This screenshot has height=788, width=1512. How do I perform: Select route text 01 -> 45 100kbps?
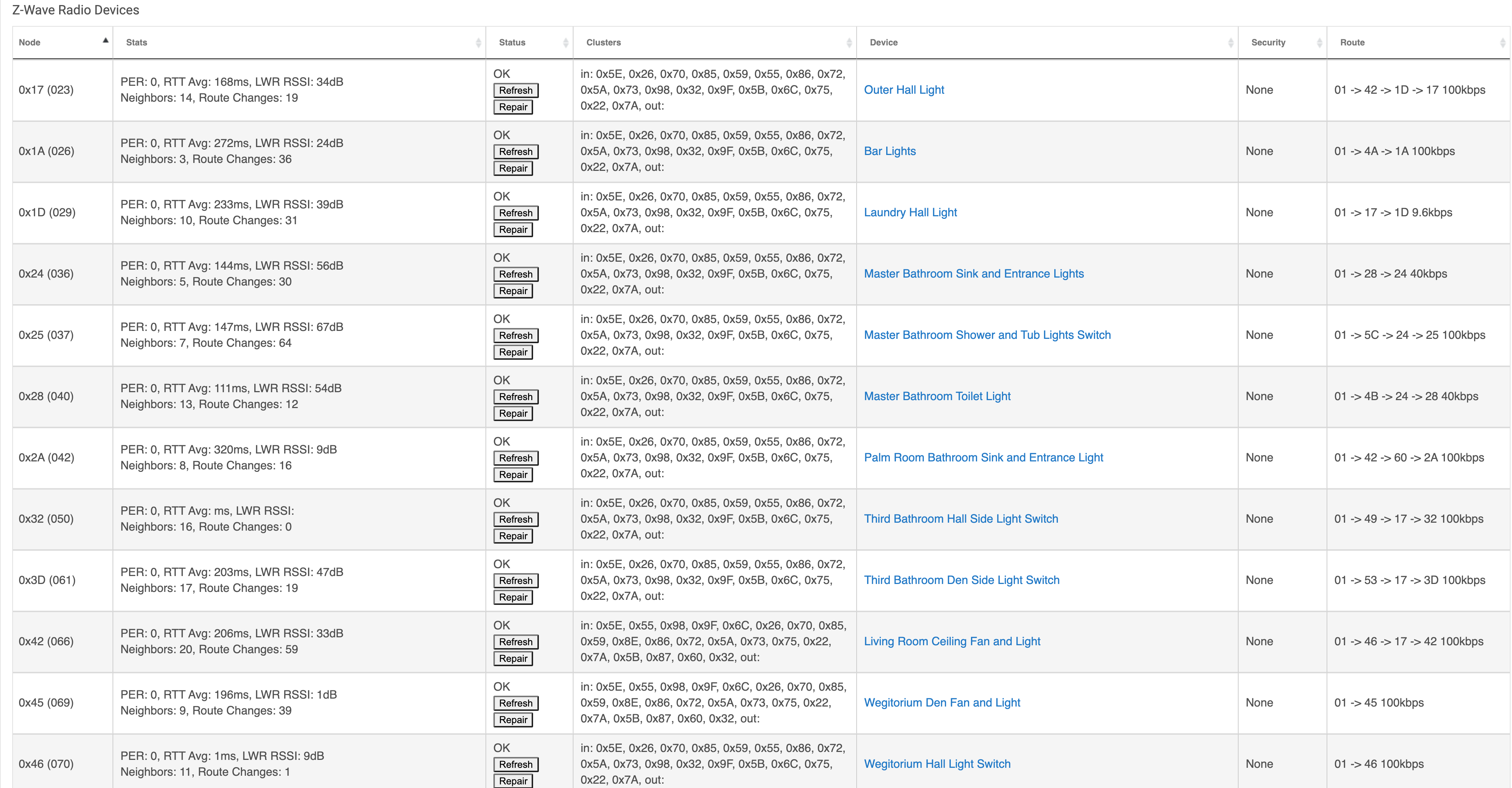[1379, 703]
